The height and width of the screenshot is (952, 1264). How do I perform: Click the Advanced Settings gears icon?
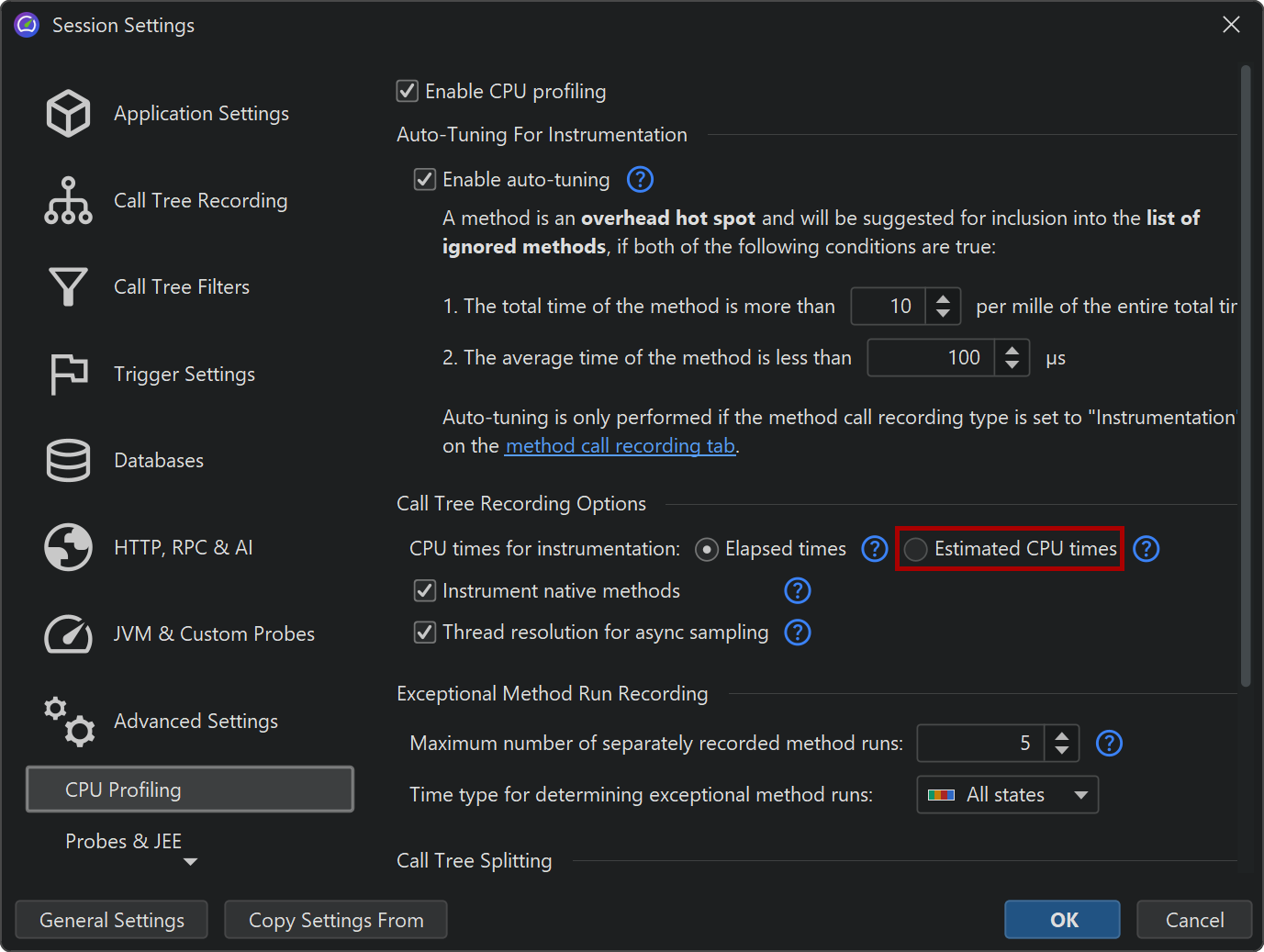coord(69,722)
